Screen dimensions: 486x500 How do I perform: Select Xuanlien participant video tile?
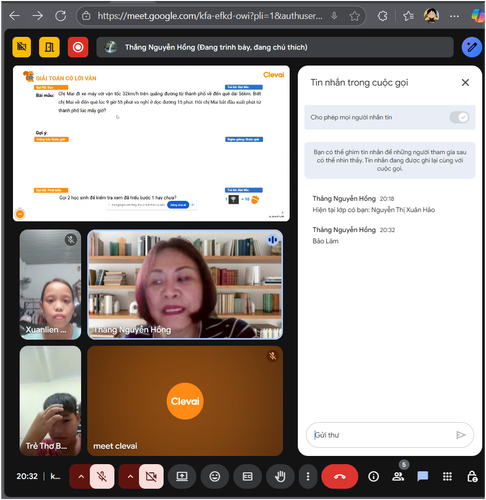50,284
